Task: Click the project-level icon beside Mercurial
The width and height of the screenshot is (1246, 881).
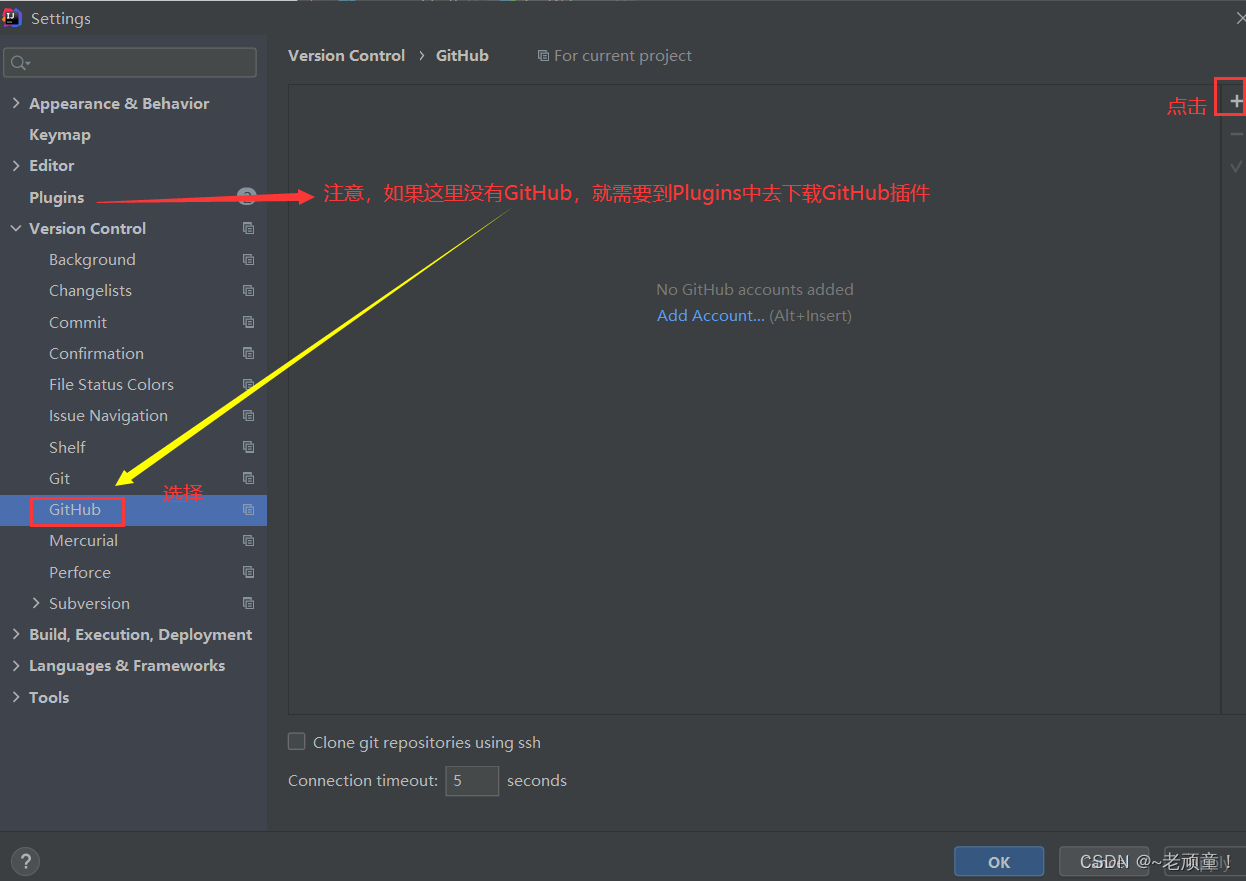Action: [248, 540]
